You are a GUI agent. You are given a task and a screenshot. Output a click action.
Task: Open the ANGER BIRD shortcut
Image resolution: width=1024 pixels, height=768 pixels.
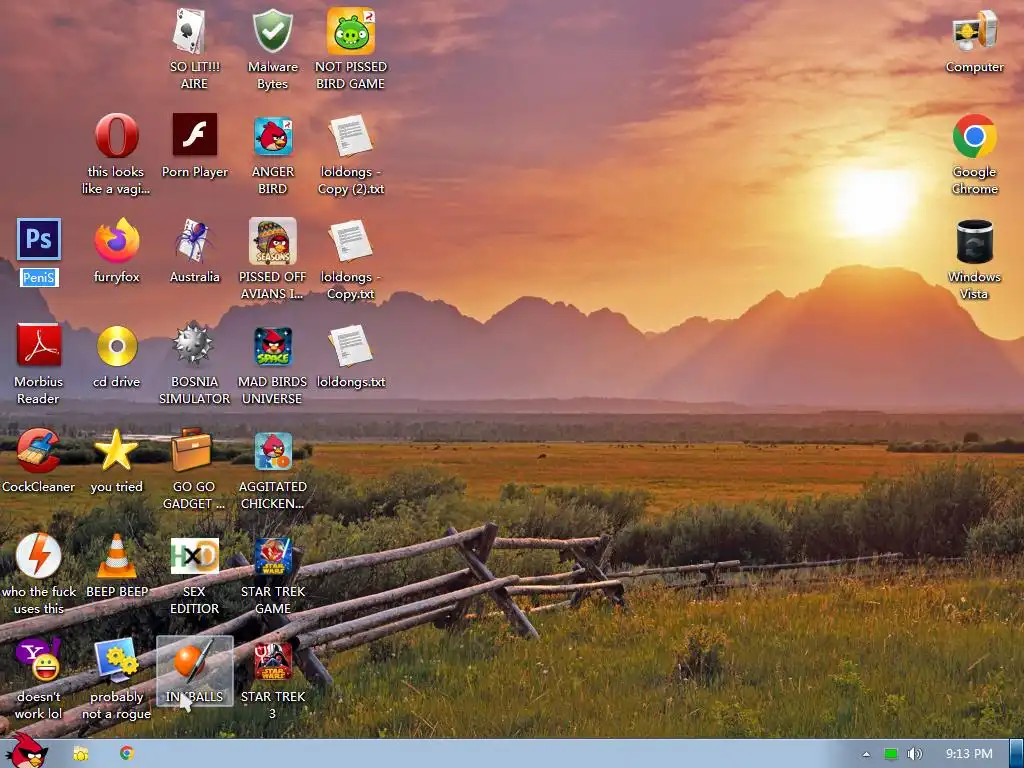pos(273,136)
